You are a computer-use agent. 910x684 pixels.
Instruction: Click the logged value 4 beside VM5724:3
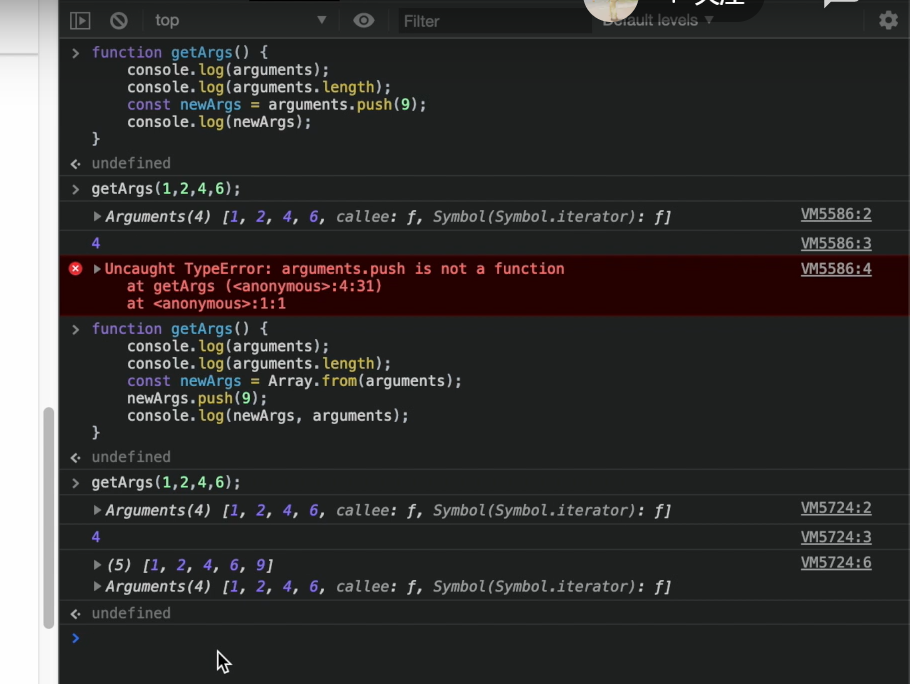(x=96, y=537)
